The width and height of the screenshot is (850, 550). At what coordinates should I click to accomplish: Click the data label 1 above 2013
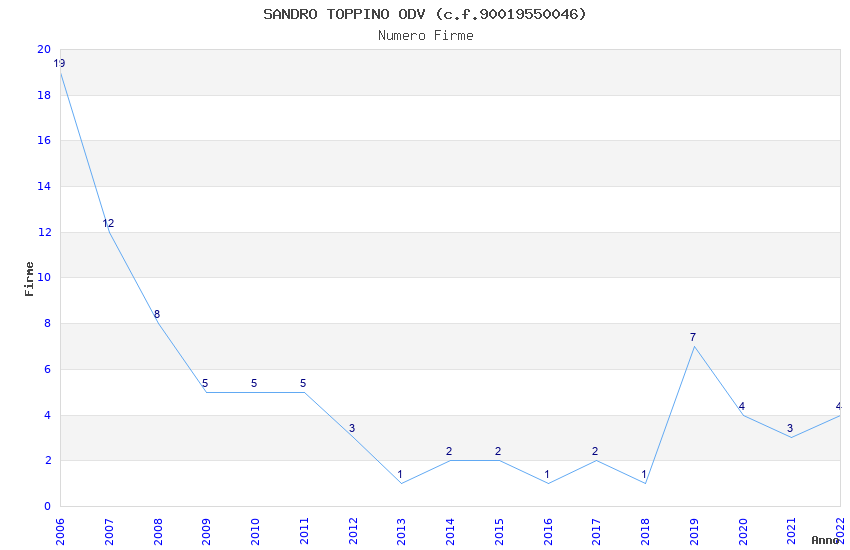pyautogui.click(x=400, y=475)
